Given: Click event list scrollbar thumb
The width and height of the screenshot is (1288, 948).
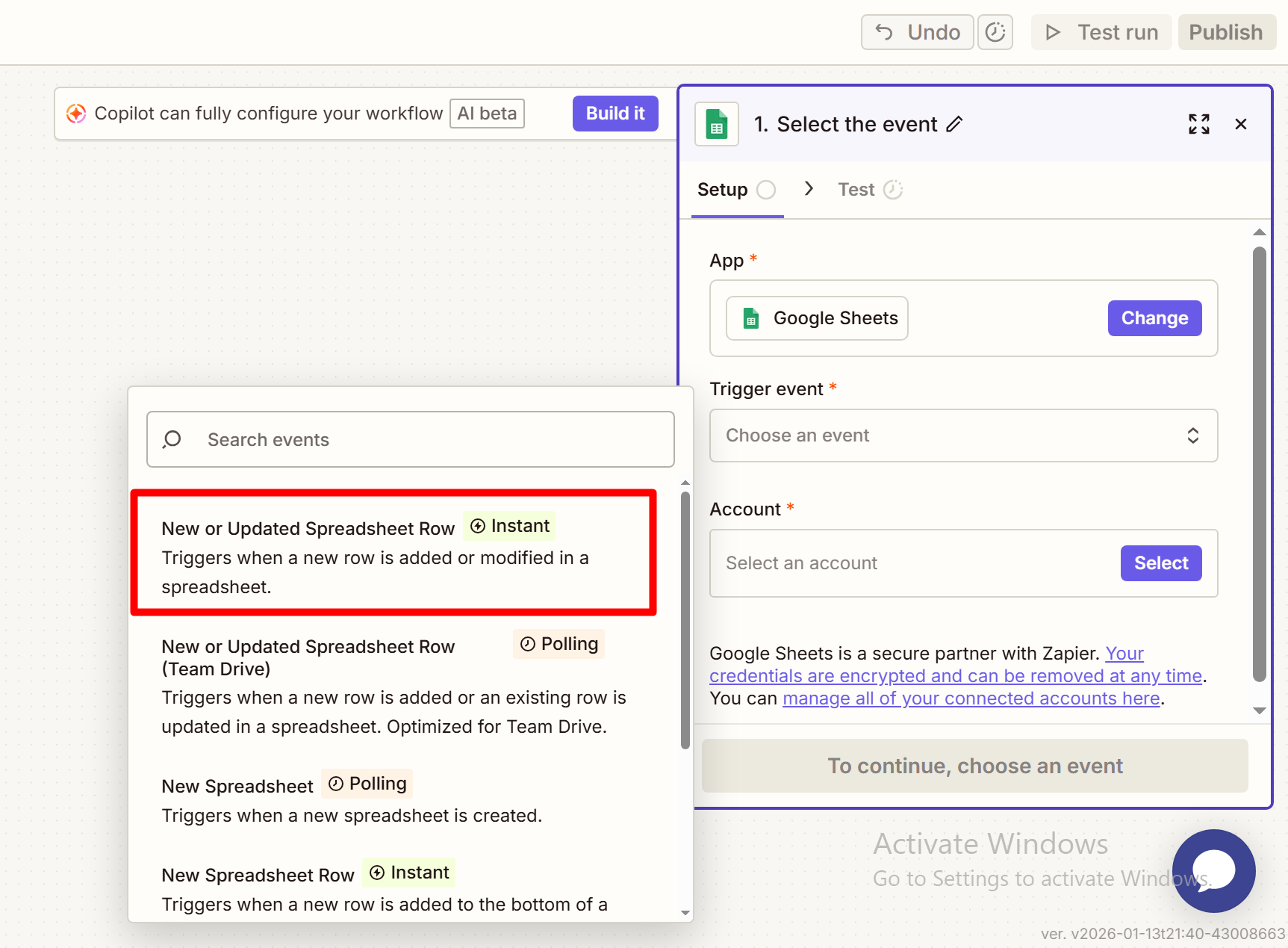Looking at the screenshot, I should [685, 620].
